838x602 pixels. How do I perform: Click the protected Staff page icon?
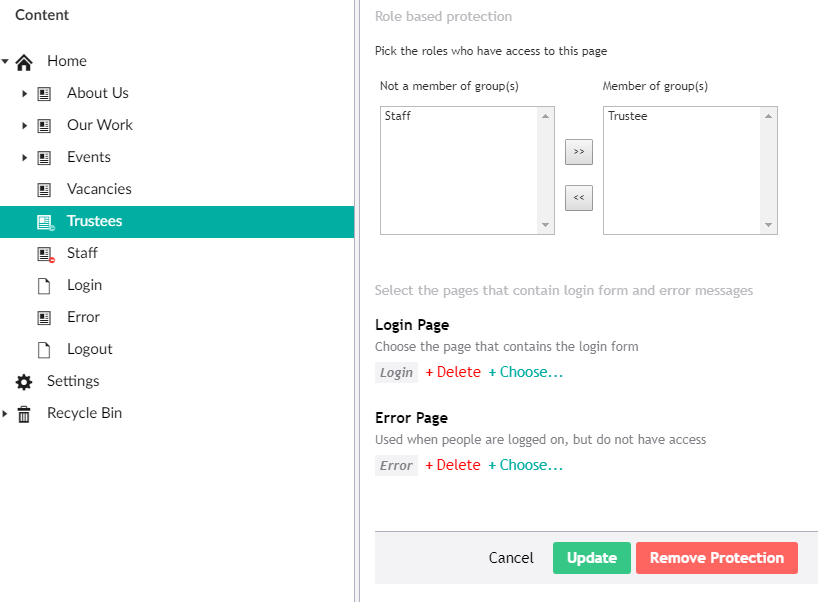[x=44, y=254]
